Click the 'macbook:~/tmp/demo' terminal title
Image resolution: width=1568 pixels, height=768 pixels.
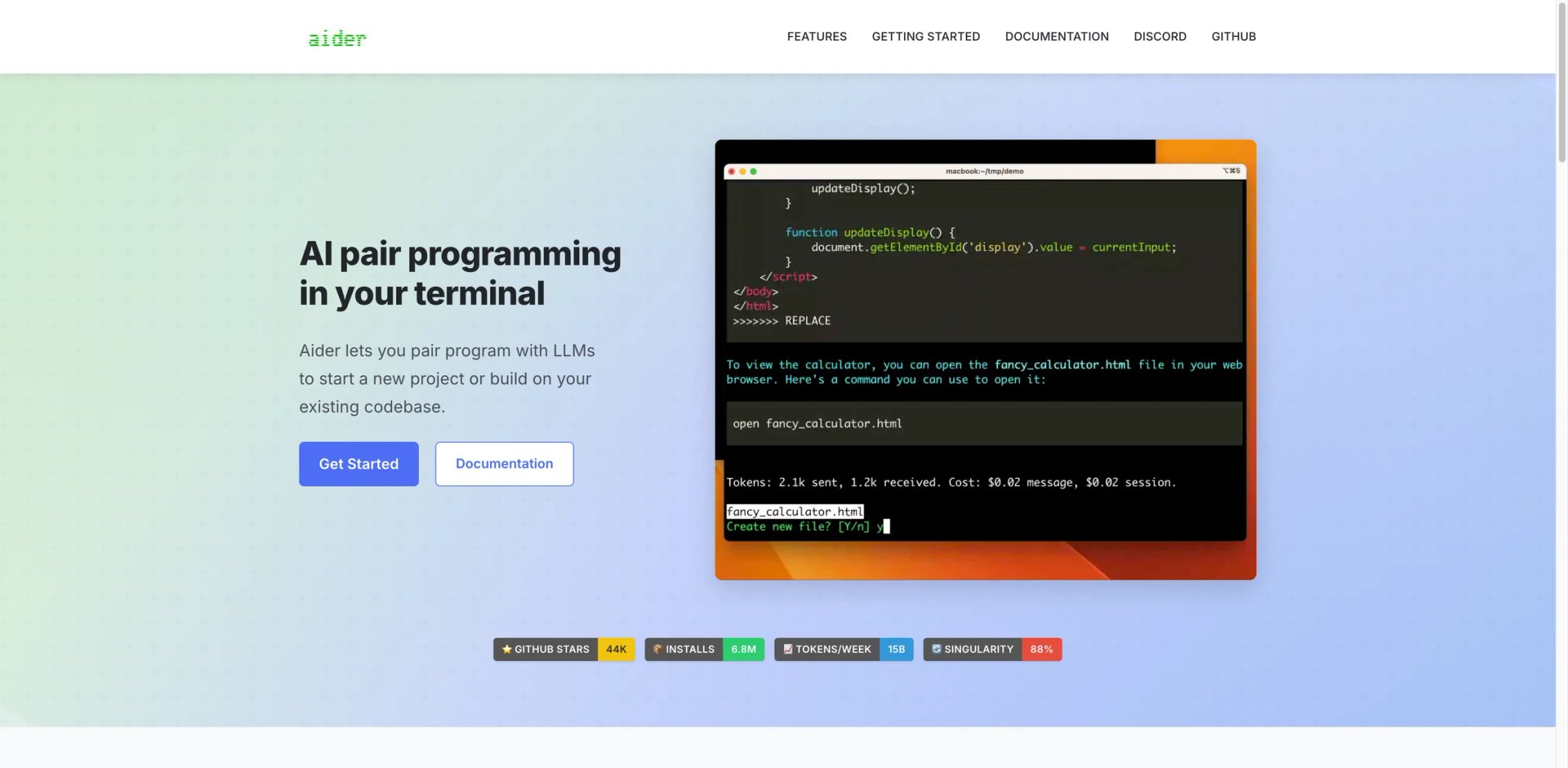[984, 172]
